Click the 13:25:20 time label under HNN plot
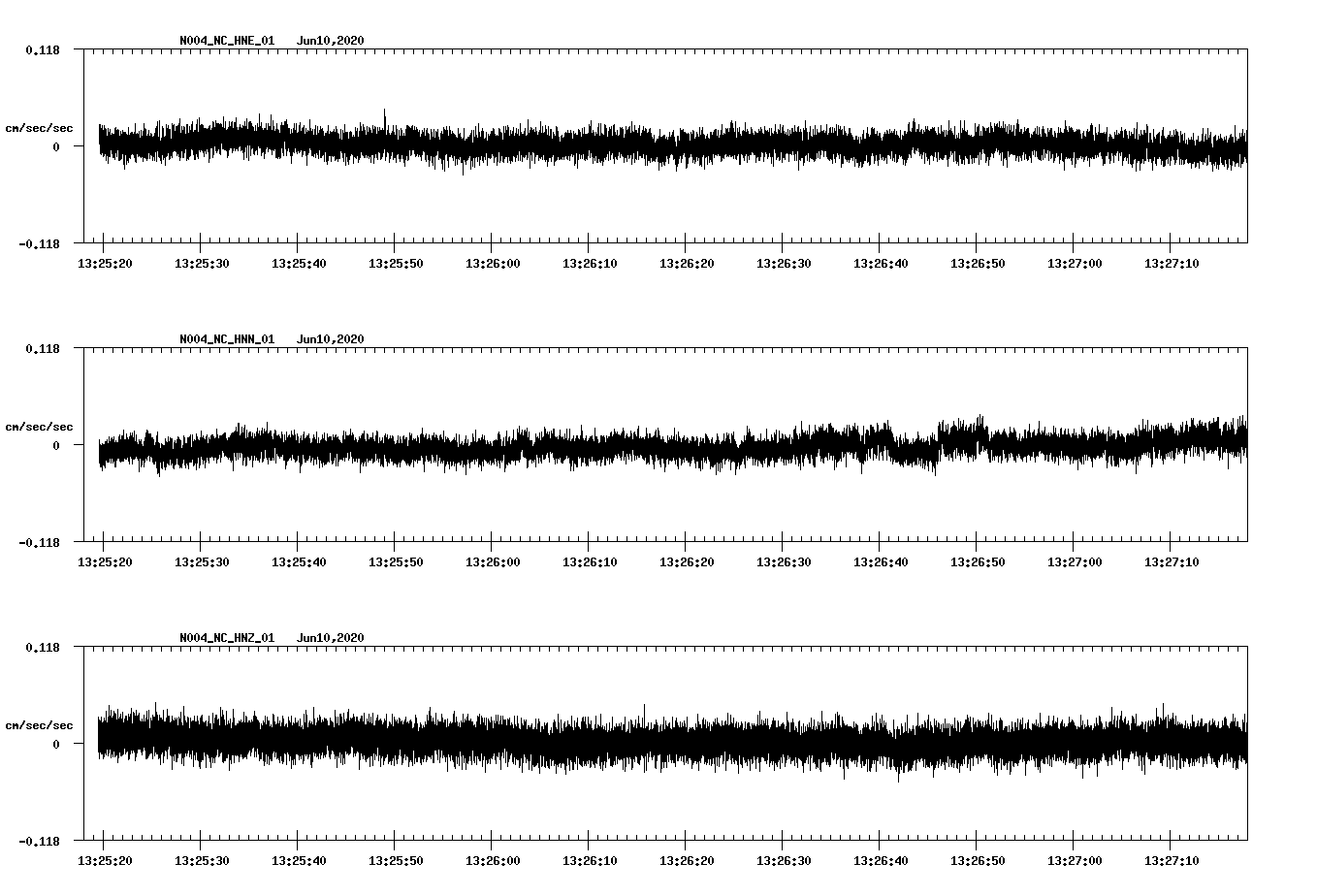1317x896 pixels. tap(105, 562)
